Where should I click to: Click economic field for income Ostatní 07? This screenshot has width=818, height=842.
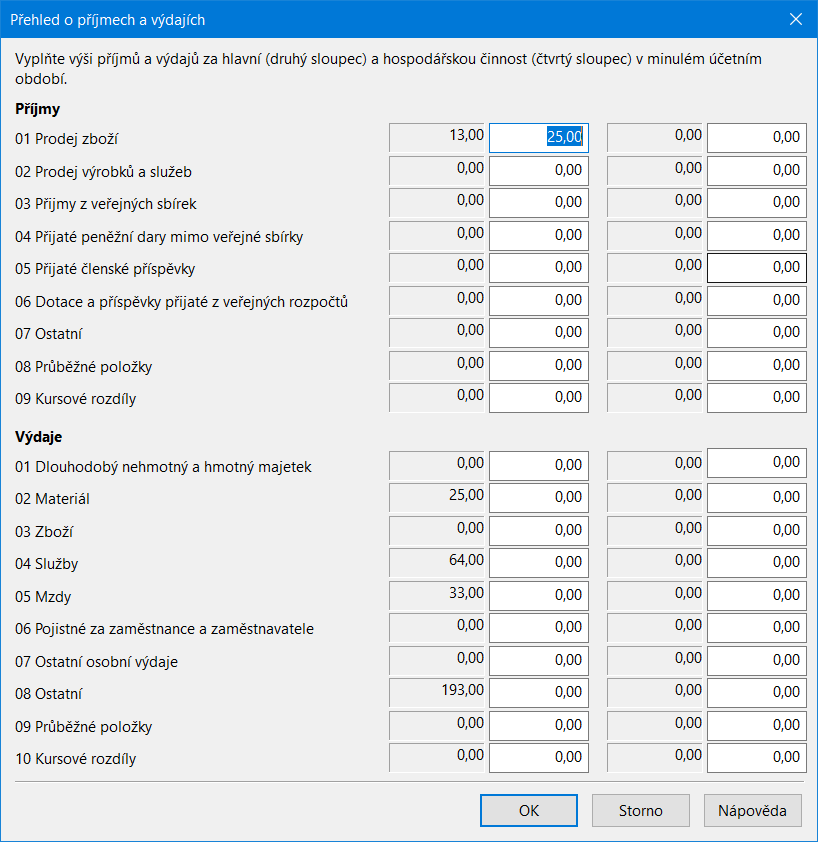coord(757,333)
